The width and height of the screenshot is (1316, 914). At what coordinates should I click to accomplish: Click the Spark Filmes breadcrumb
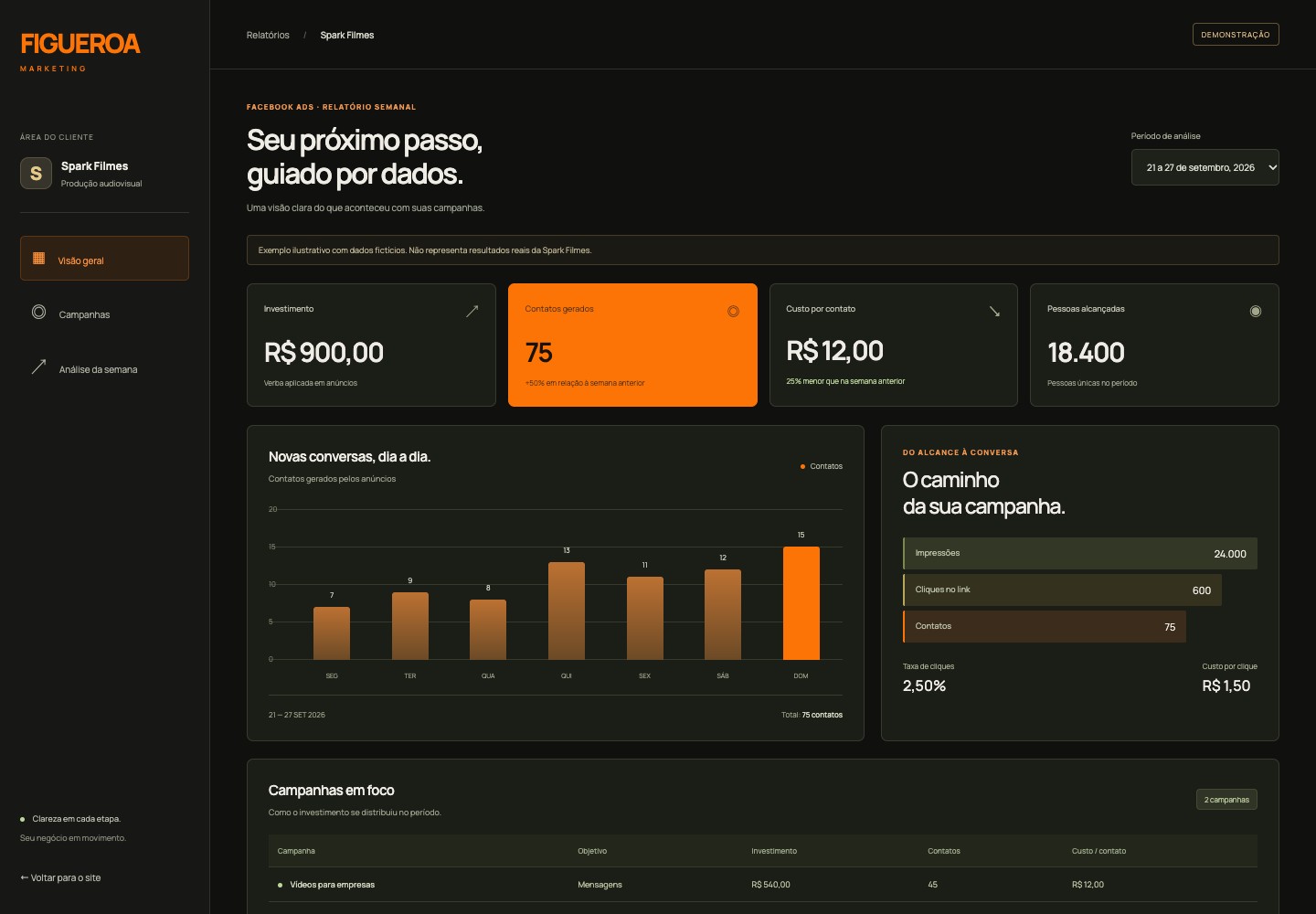pyautogui.click(x=347, y=36)
